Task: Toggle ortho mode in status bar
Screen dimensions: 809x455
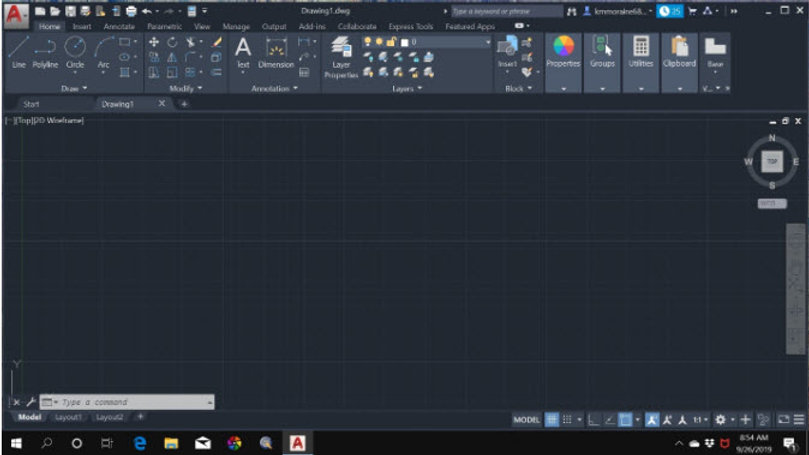Action: (594, 419)
